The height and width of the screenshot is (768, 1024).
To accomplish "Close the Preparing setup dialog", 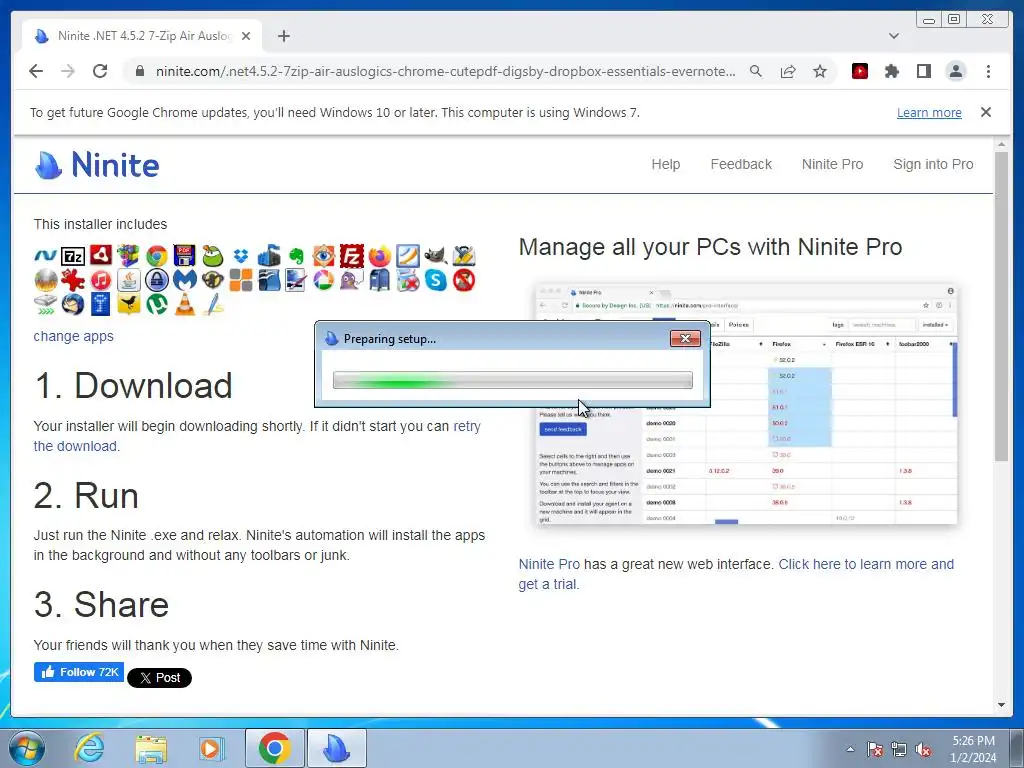I will [x=685, y=338].
